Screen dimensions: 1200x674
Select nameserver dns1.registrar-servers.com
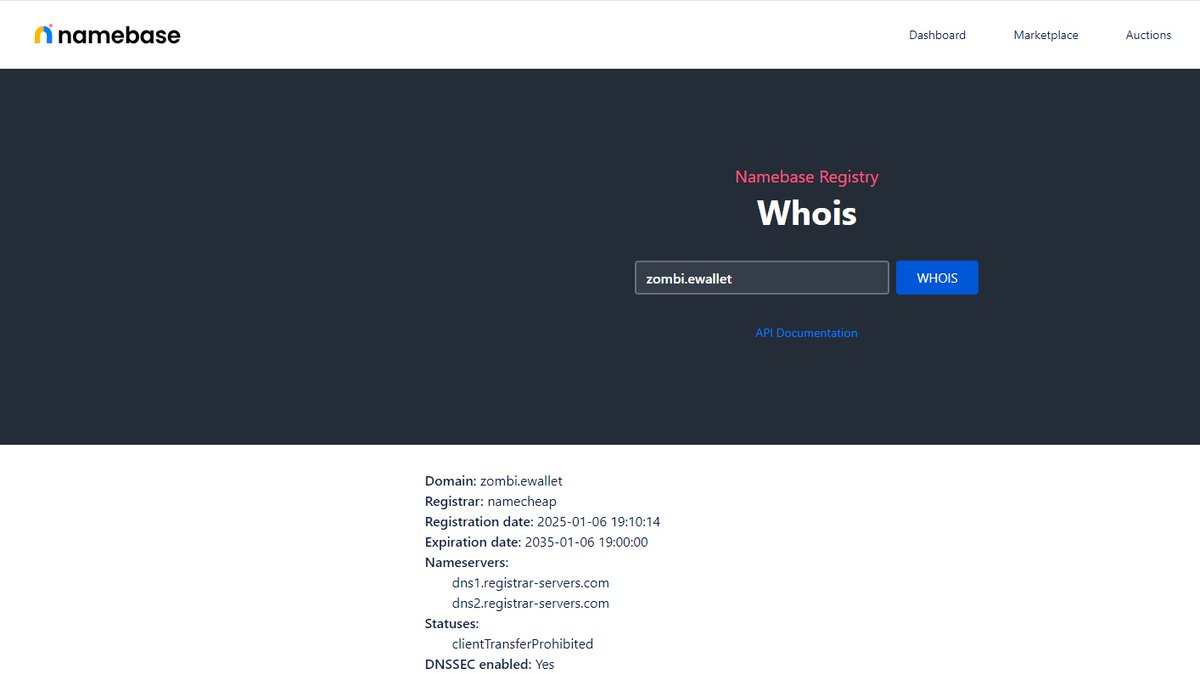pyautogui.click(x=530, y=583)
